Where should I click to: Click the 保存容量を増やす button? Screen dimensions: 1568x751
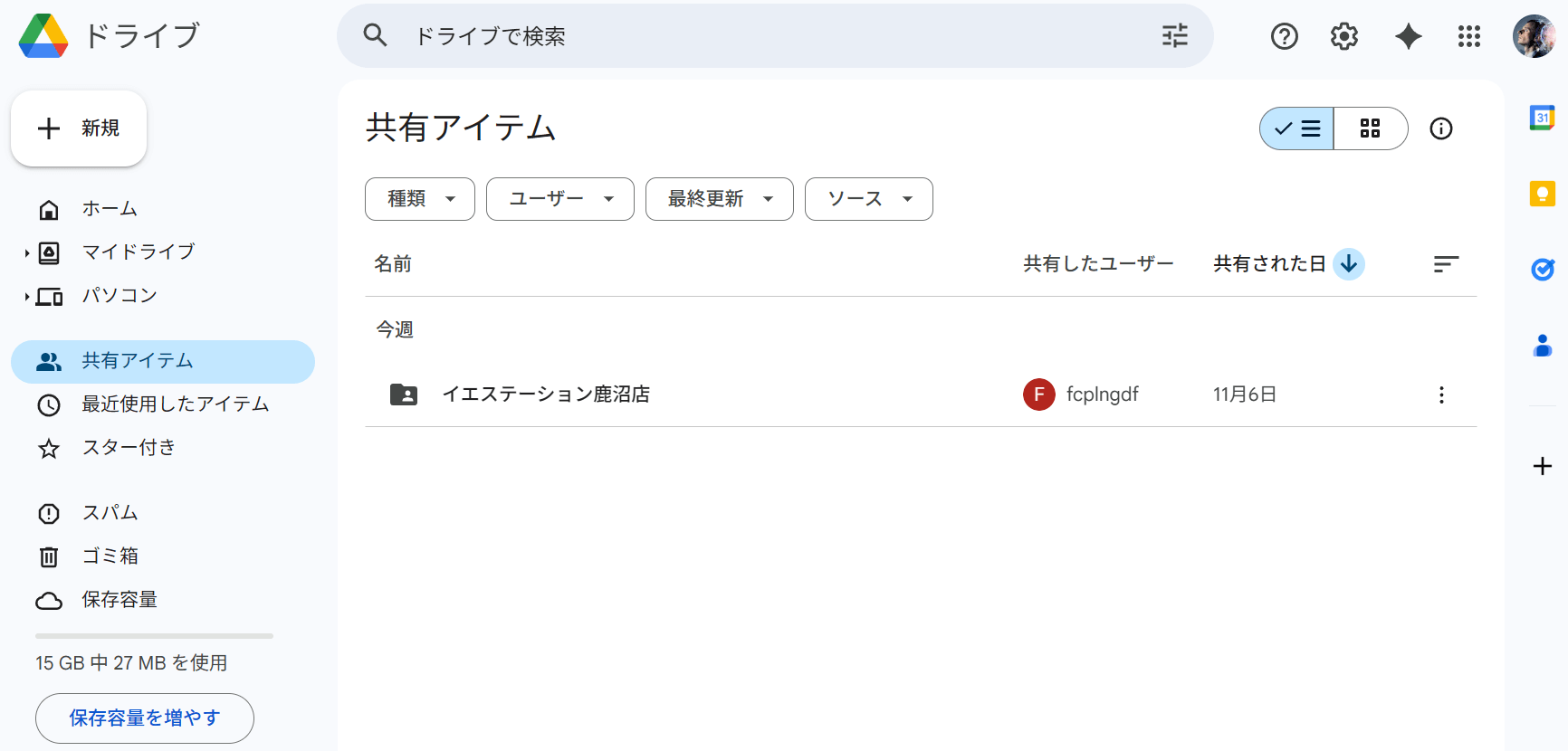point(145,718)
